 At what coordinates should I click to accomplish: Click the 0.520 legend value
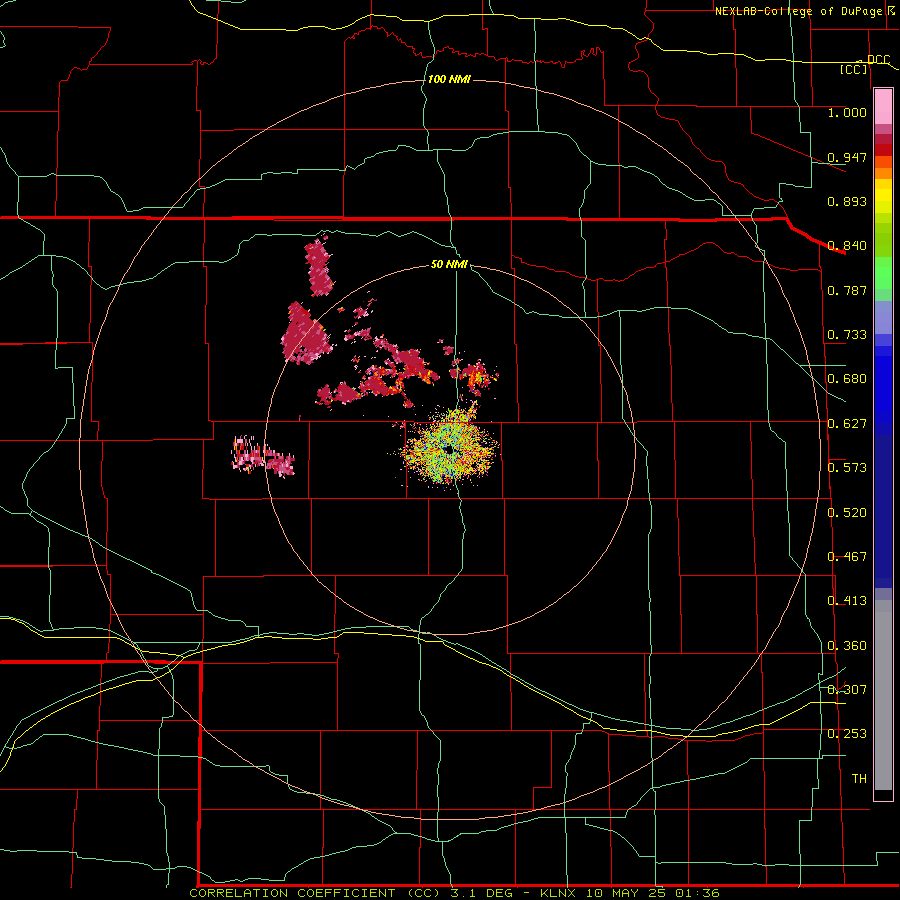click(847, 513)
